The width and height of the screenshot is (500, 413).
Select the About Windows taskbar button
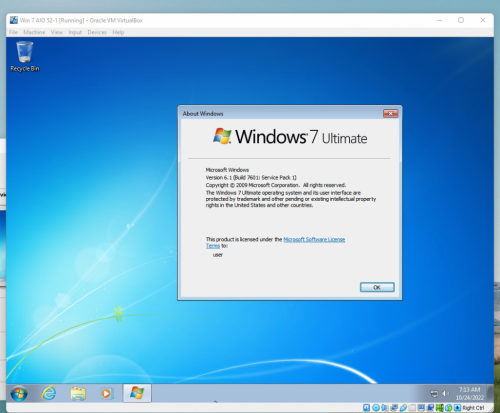click(137, 393)
